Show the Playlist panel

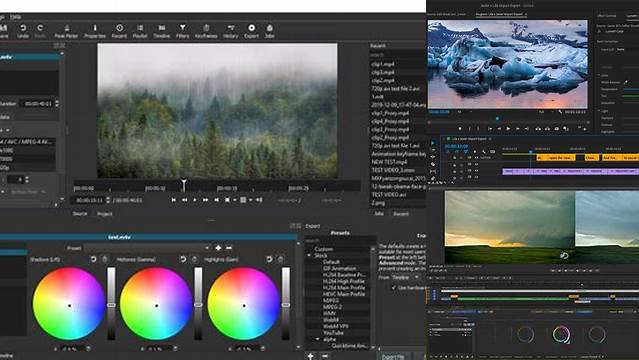[x=140, y=31]
